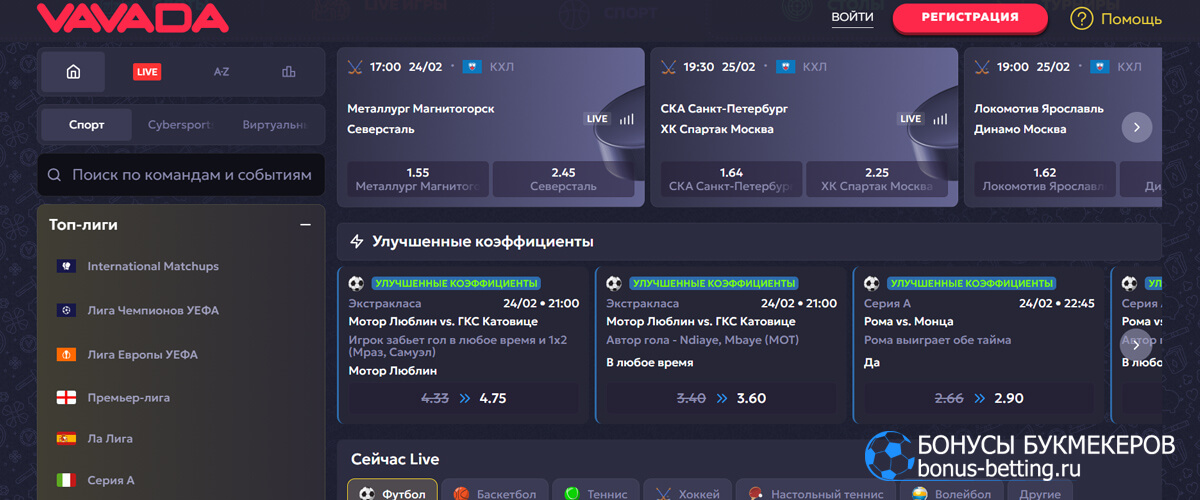
Task: Click hockey sticks icon on 19:30 25/02 card
Action: [669, 67]
